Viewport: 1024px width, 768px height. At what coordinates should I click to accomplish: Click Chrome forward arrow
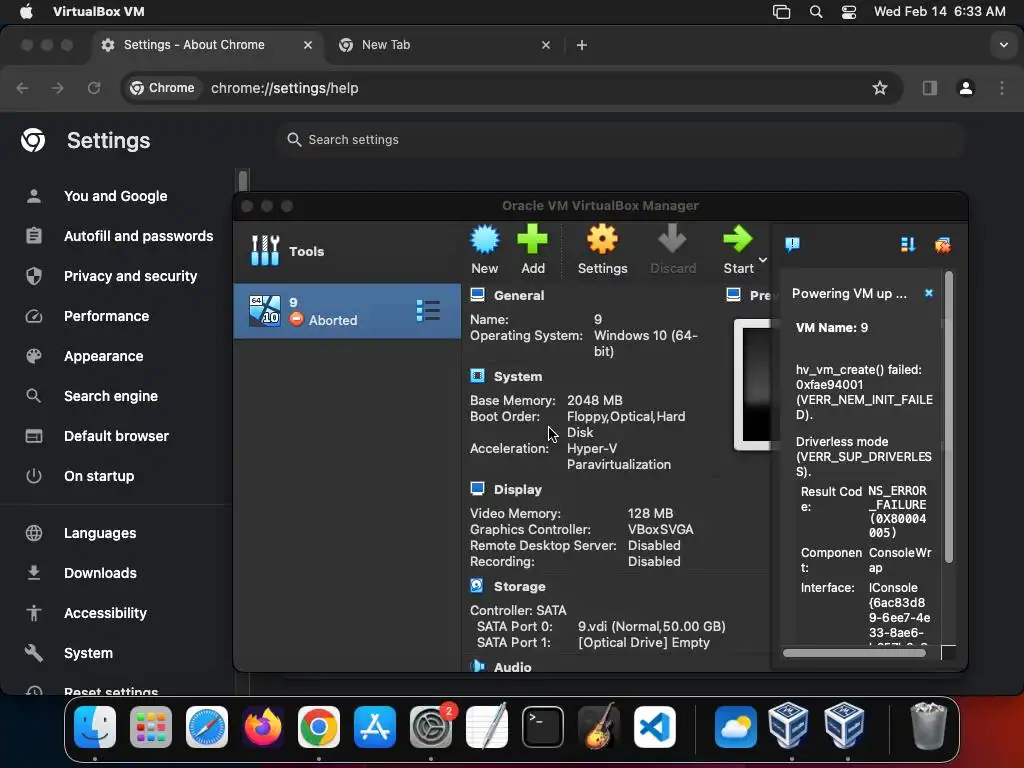click(x=58, y=88)
